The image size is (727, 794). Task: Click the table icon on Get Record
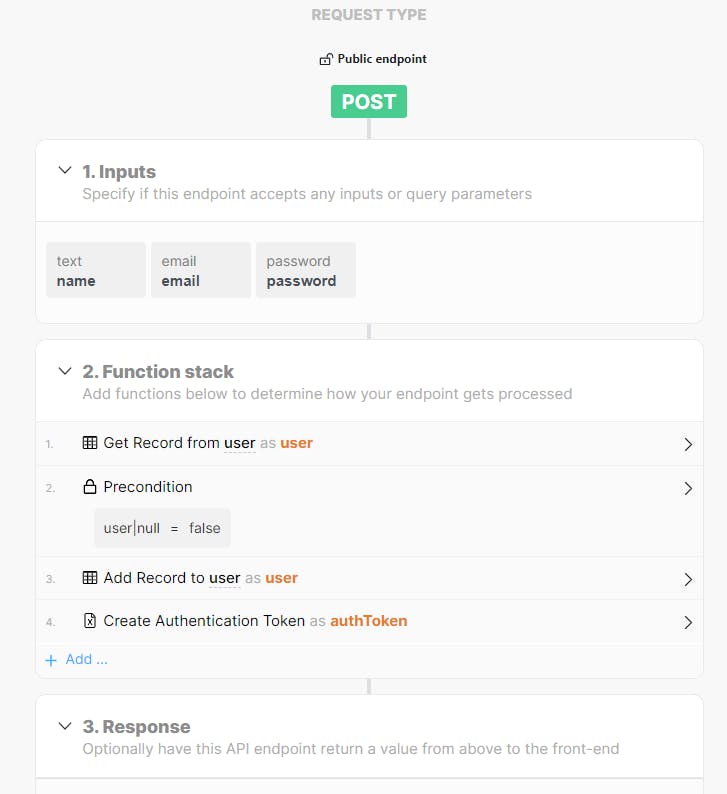(x=90, y=443)
